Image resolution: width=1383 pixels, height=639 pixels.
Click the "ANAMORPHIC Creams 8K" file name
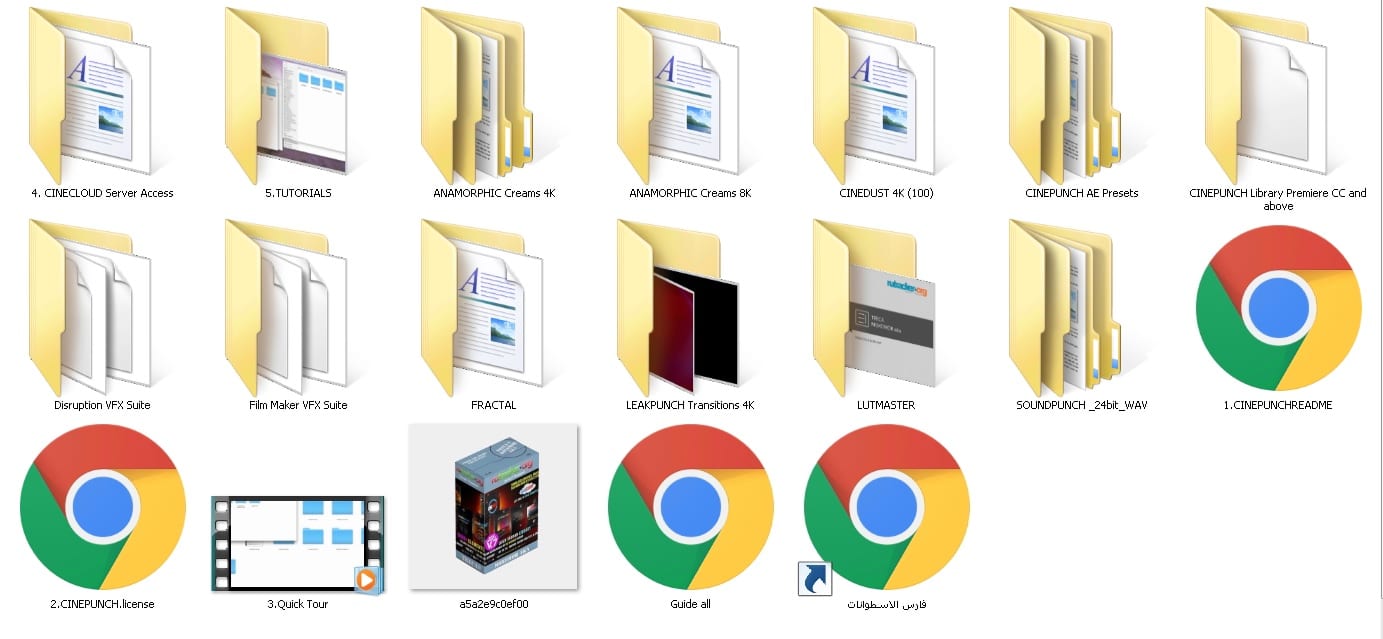(x=690, y=193)
